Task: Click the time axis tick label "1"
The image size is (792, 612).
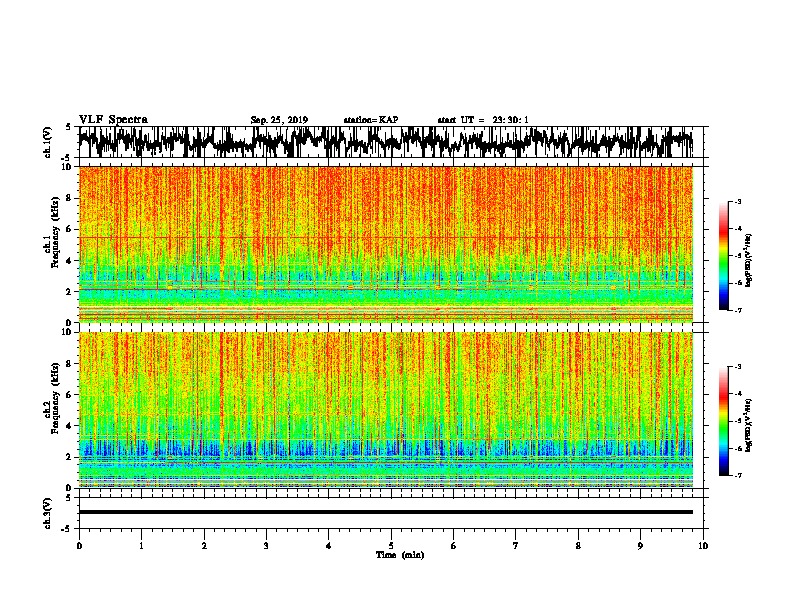Action: click(141, 545)
